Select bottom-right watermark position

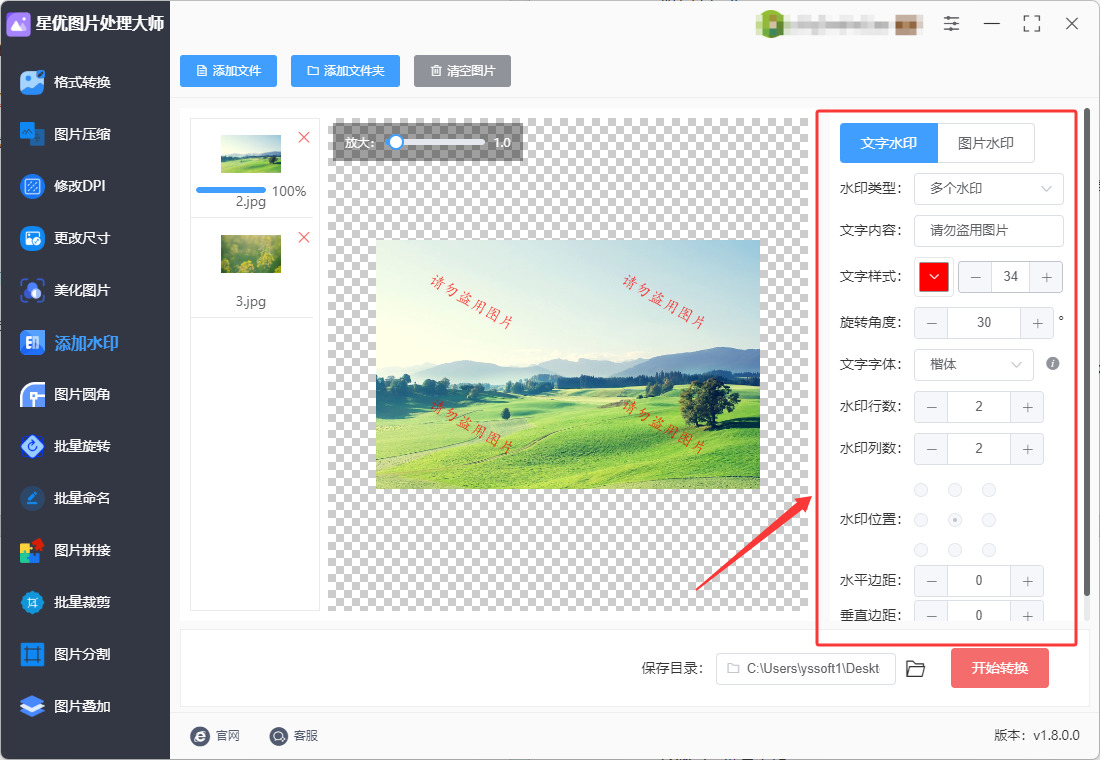click(x=988, y=549)
